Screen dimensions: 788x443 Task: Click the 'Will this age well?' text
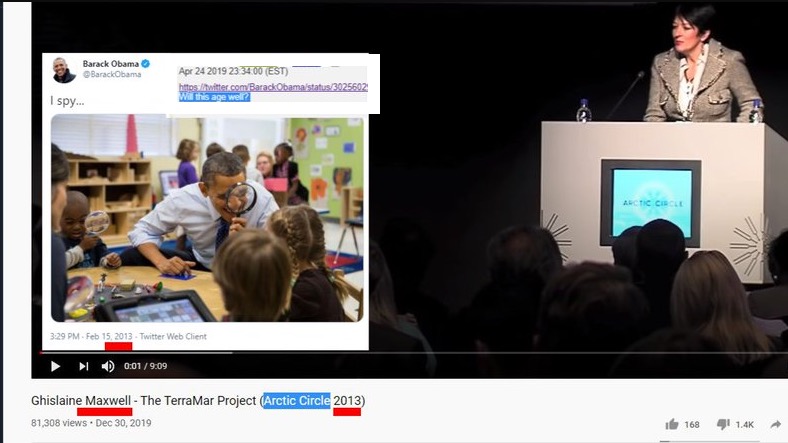(214, 97)
